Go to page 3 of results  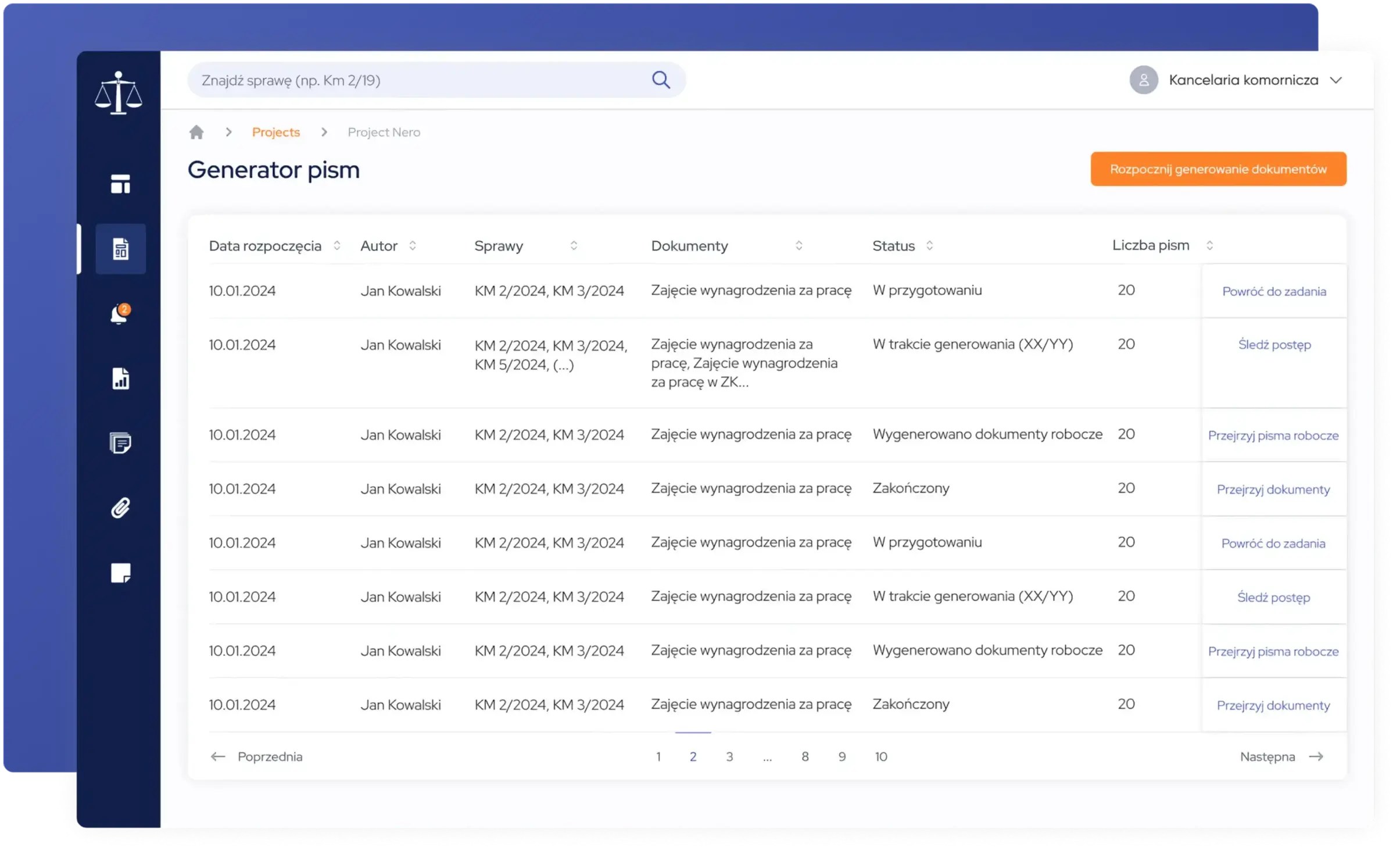point(729,756)
